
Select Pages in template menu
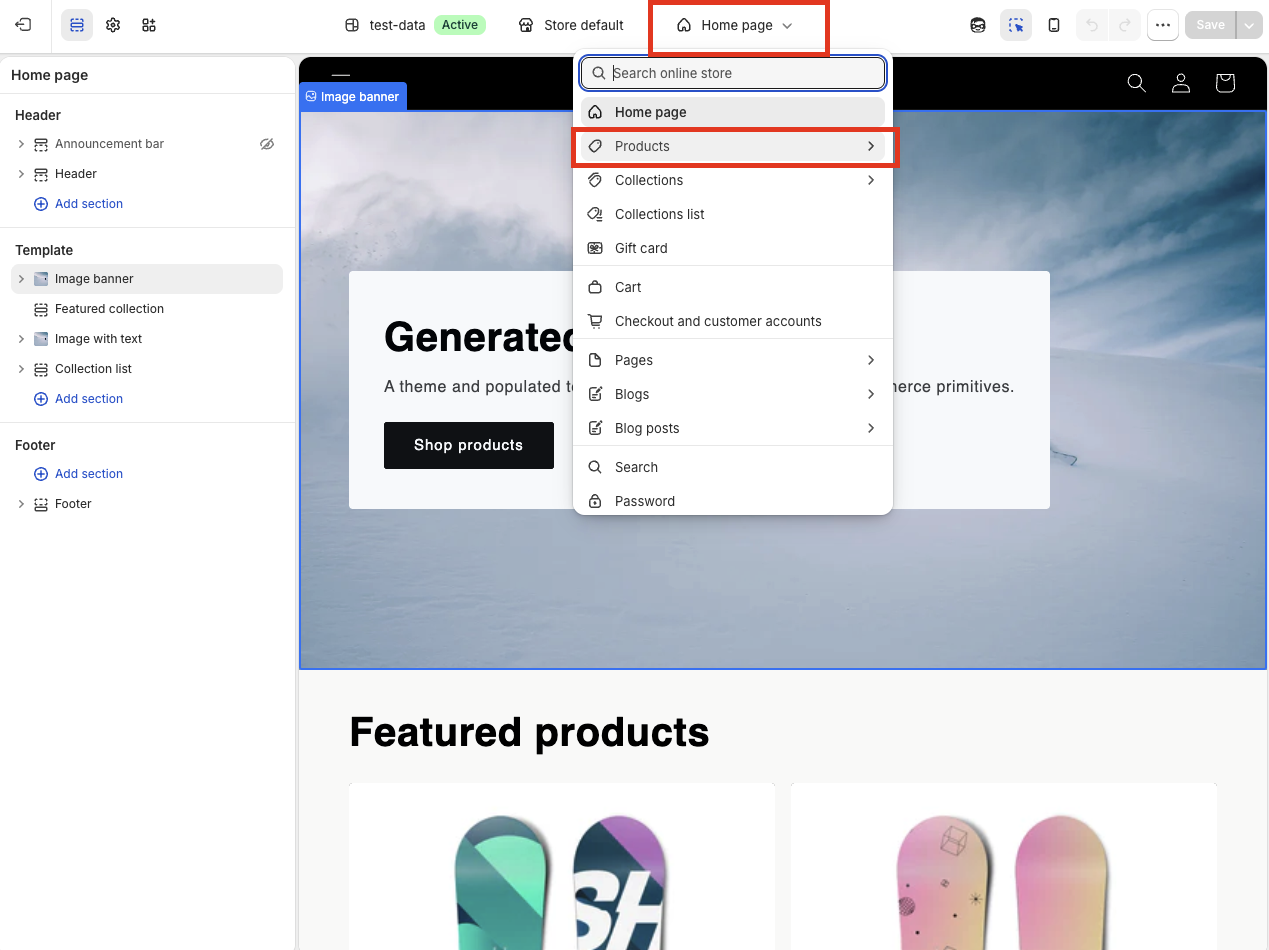tap(733, 360)
